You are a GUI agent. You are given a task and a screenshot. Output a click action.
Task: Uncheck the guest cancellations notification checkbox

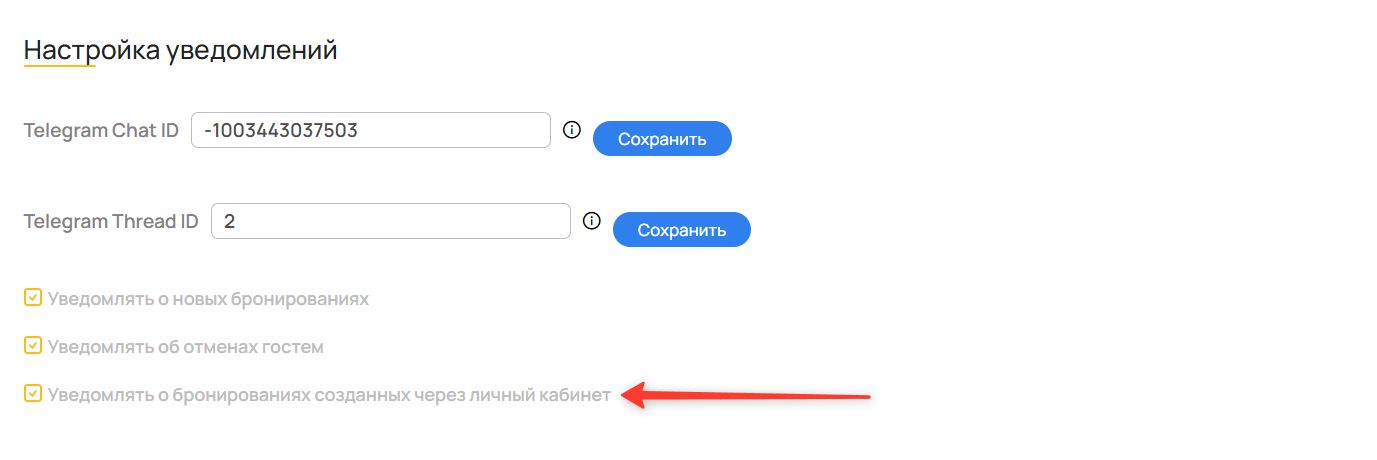33,346
